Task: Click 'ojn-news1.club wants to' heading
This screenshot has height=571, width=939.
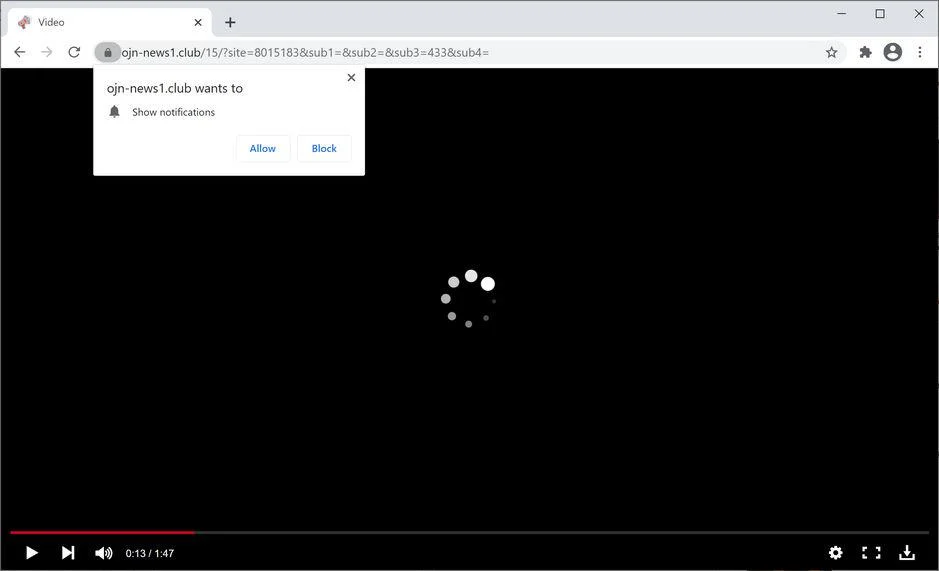Action: [x=174, y=89]
